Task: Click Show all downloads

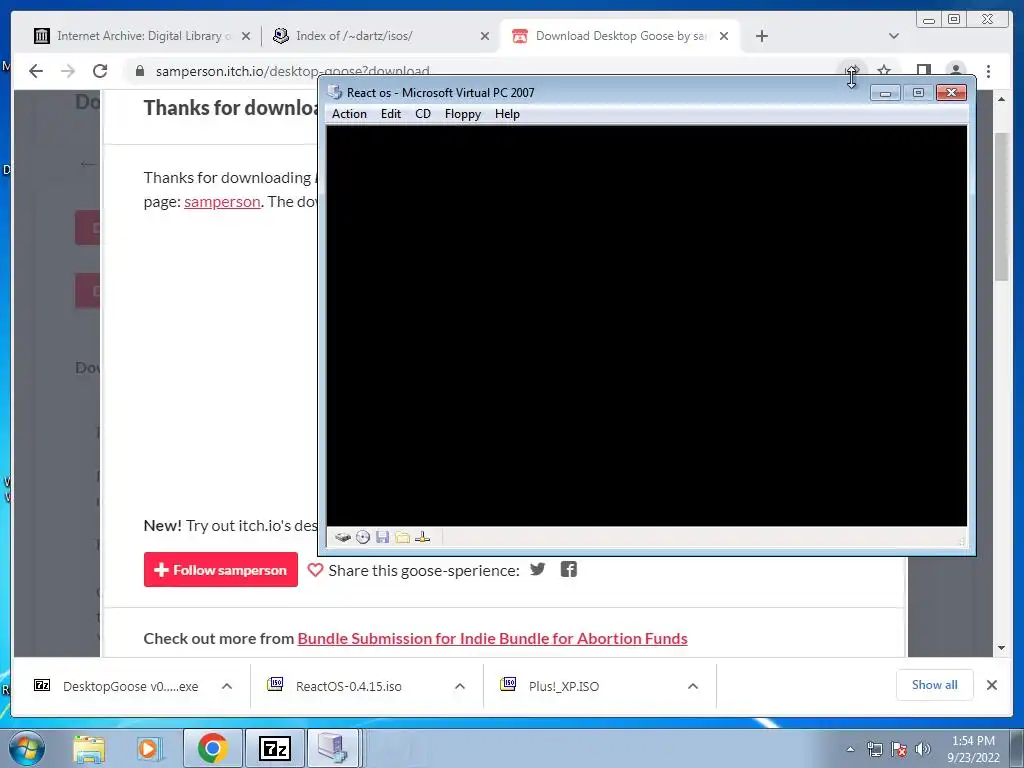Action: point(935,684)
